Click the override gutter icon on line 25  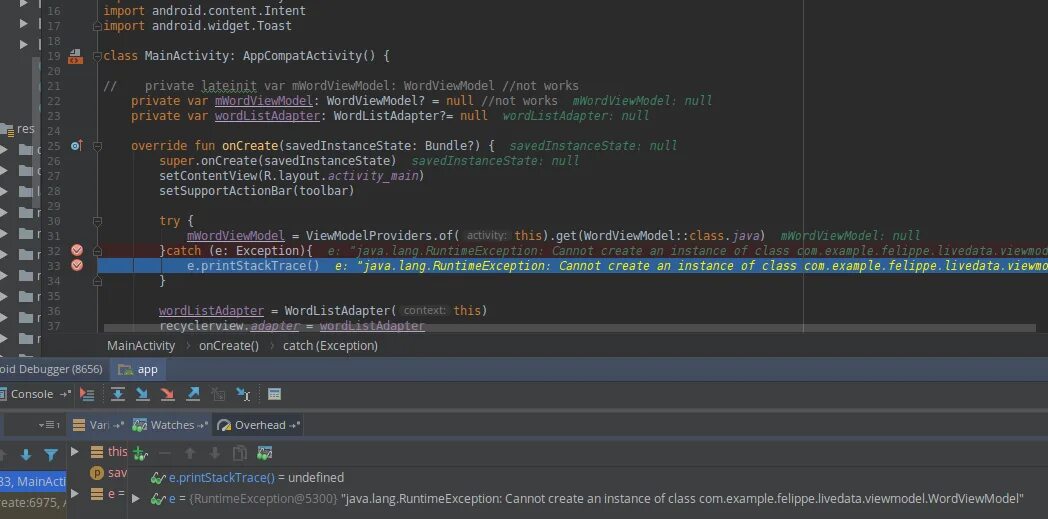pyautogui.click(x=76, y=146)
